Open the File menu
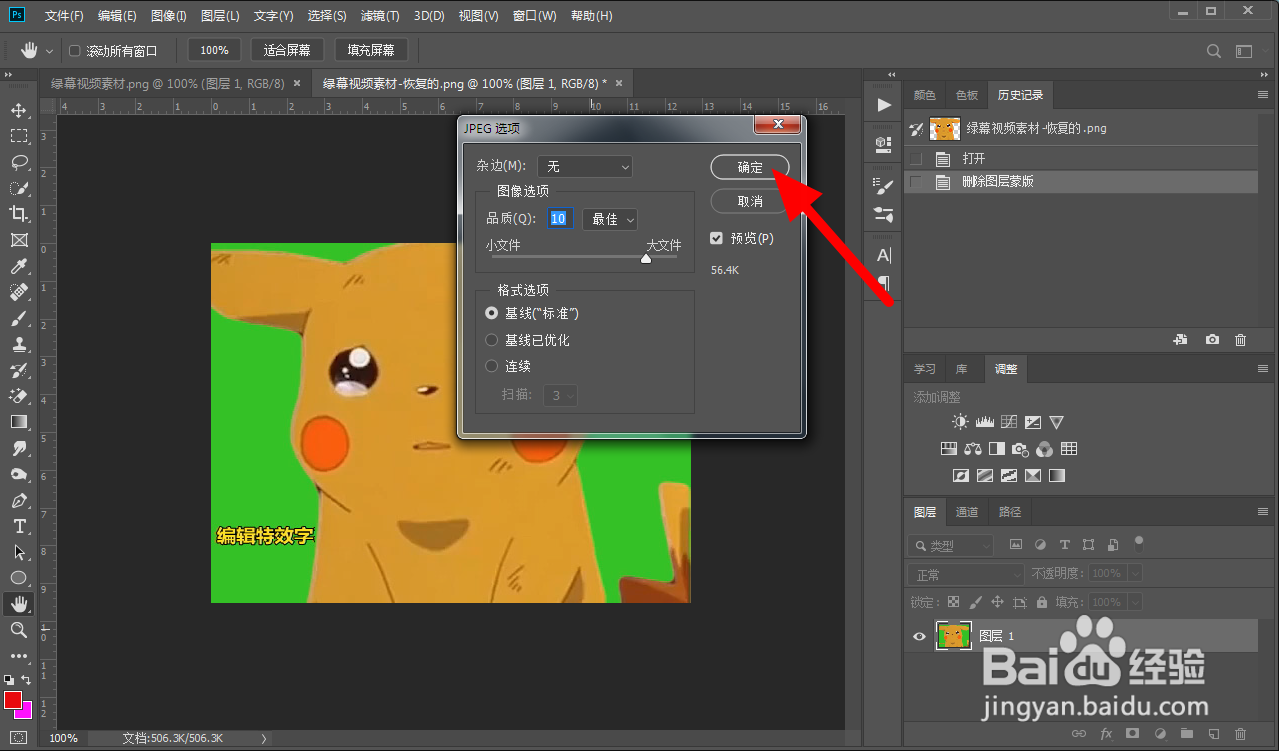This screenshot has height=751, width=1279. click(x=65, y=16)
